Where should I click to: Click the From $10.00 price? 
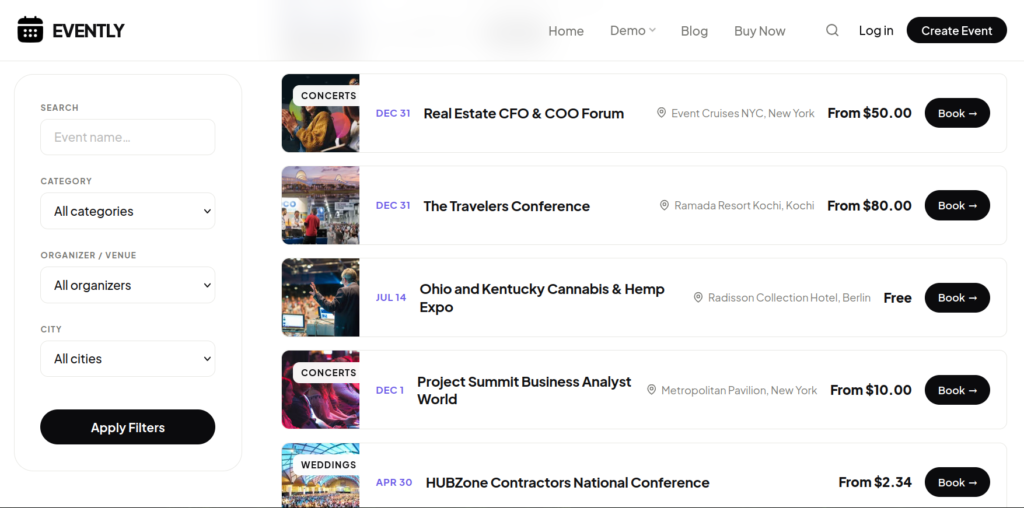point(871,390)
